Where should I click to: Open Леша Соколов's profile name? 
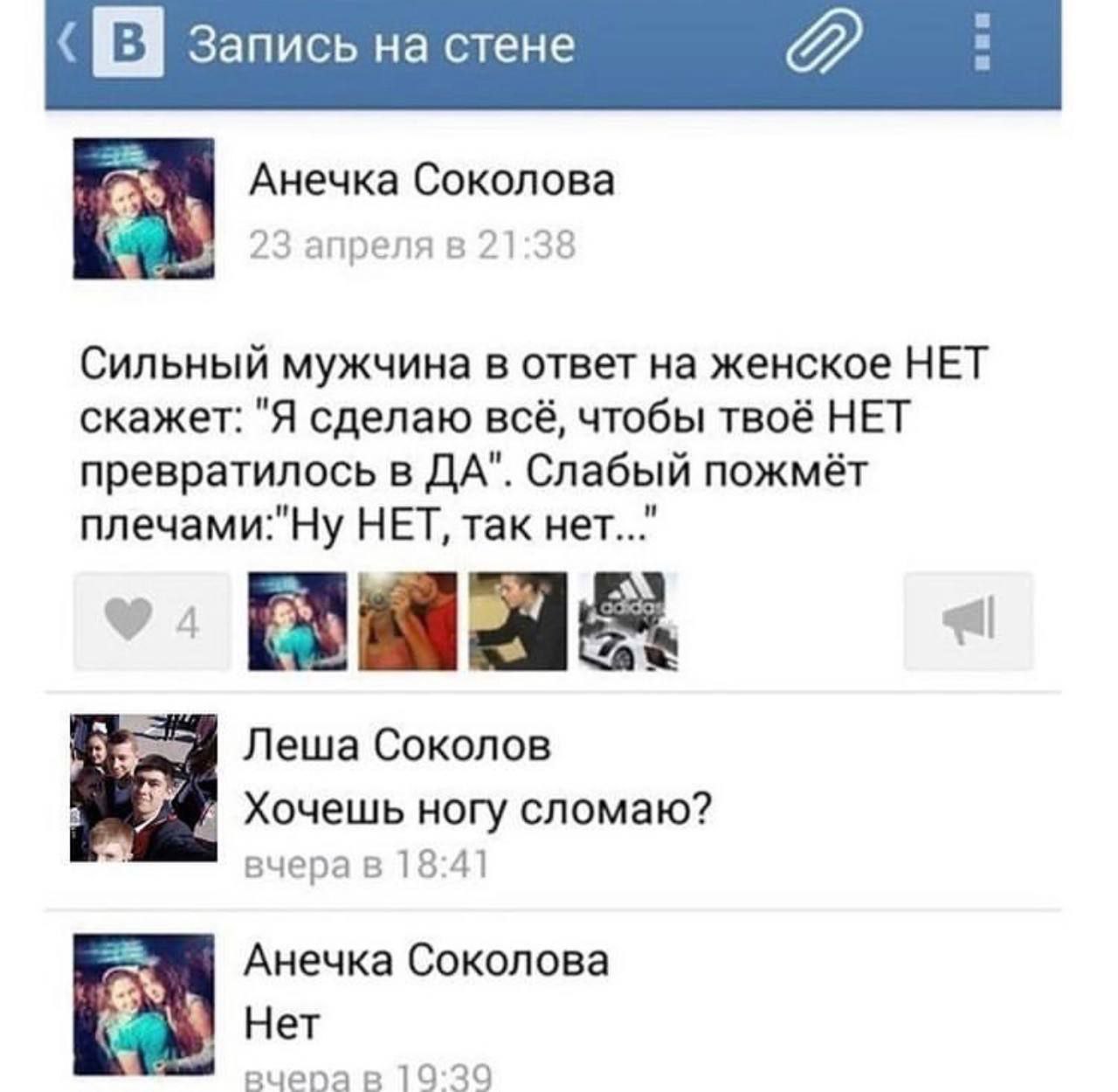click(x=397, y=745)
